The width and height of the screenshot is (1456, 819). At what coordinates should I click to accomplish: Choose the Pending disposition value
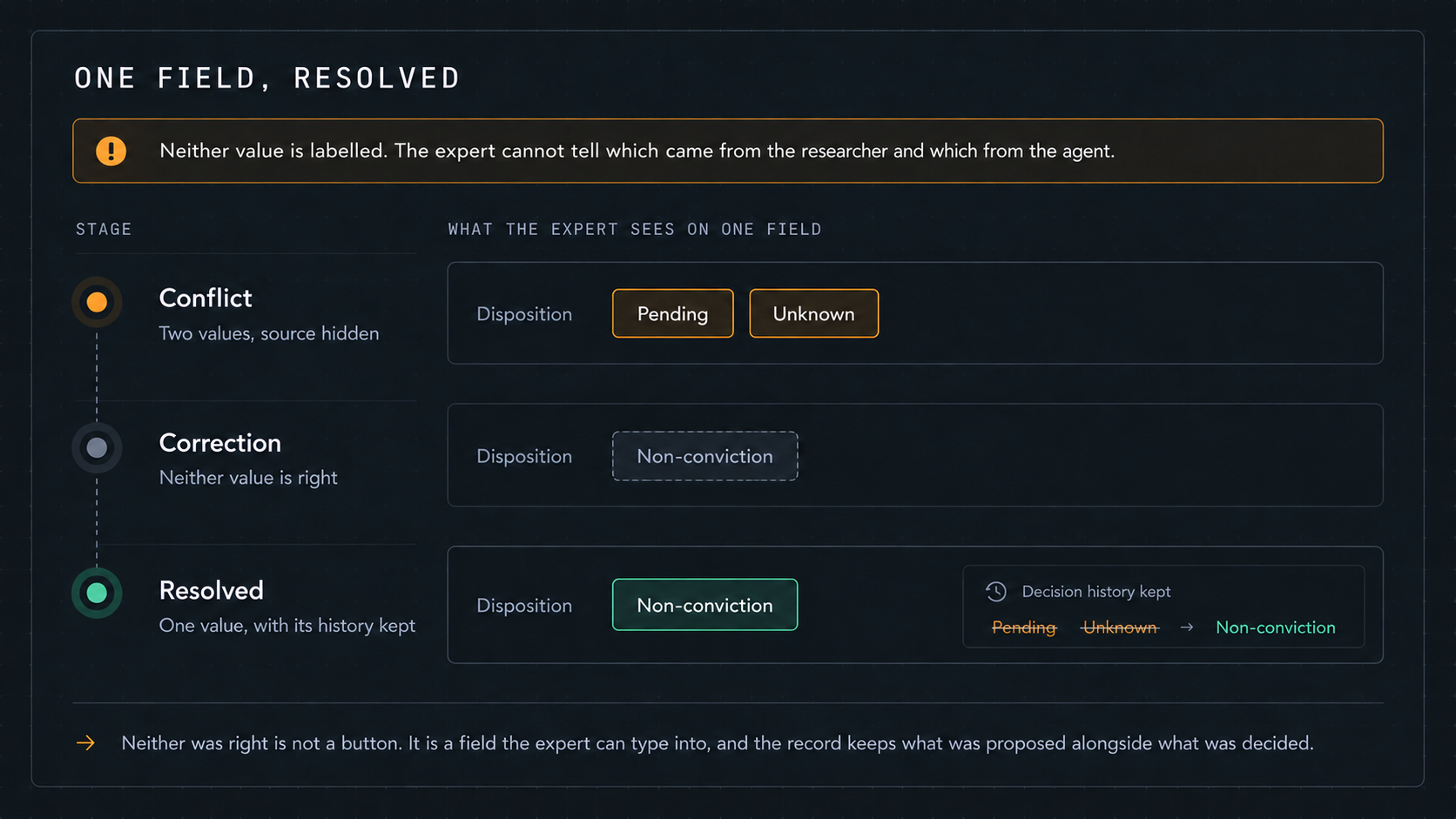click(672, 313)
